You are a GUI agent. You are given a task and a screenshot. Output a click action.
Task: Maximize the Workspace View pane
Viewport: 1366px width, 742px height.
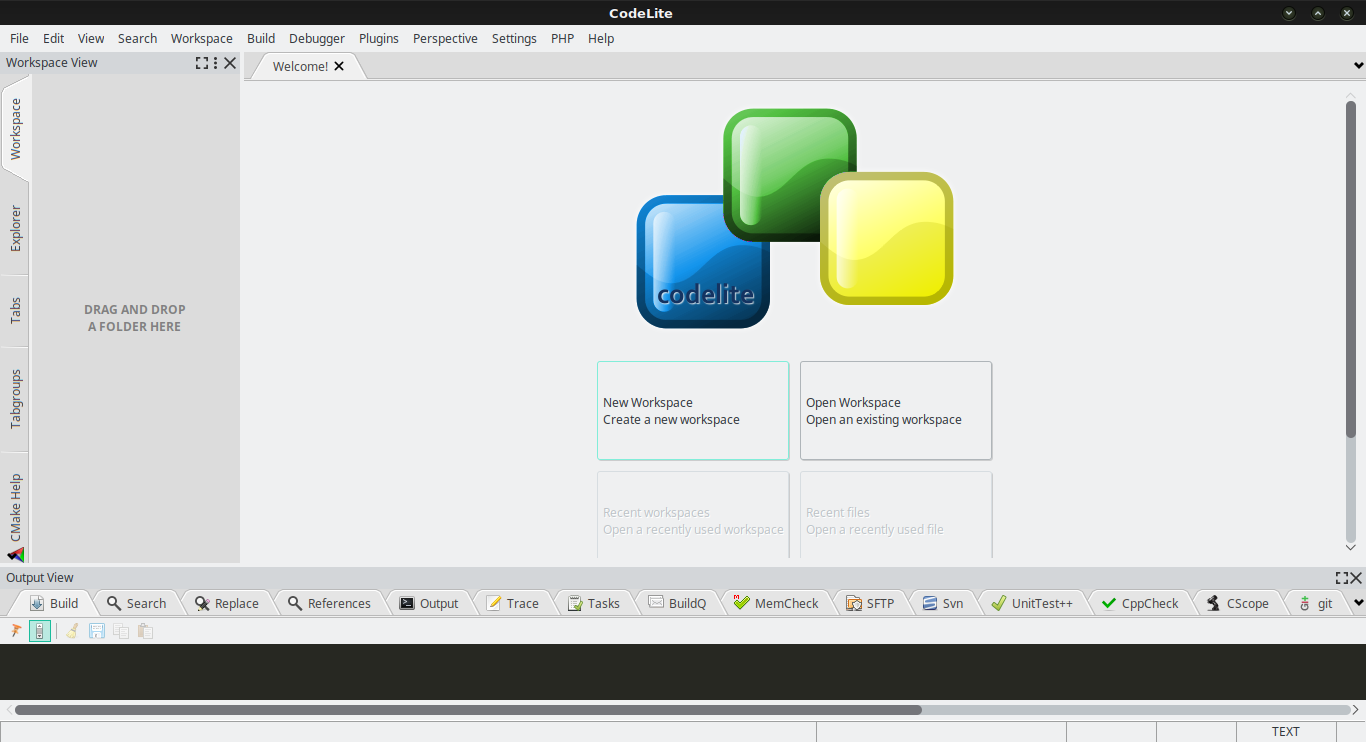pos(202,63)
